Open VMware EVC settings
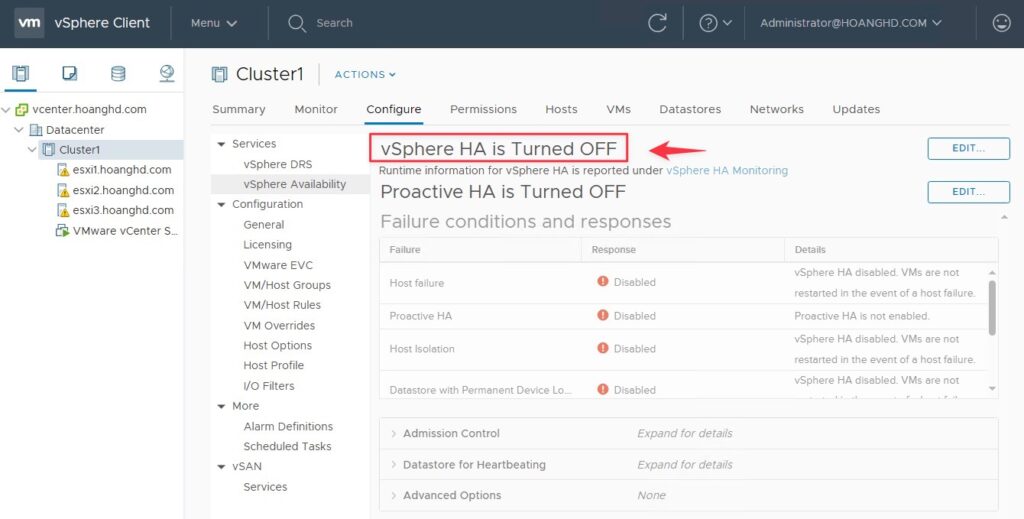The width and height of the screenshot is (1024, 519). click(278, 265)
